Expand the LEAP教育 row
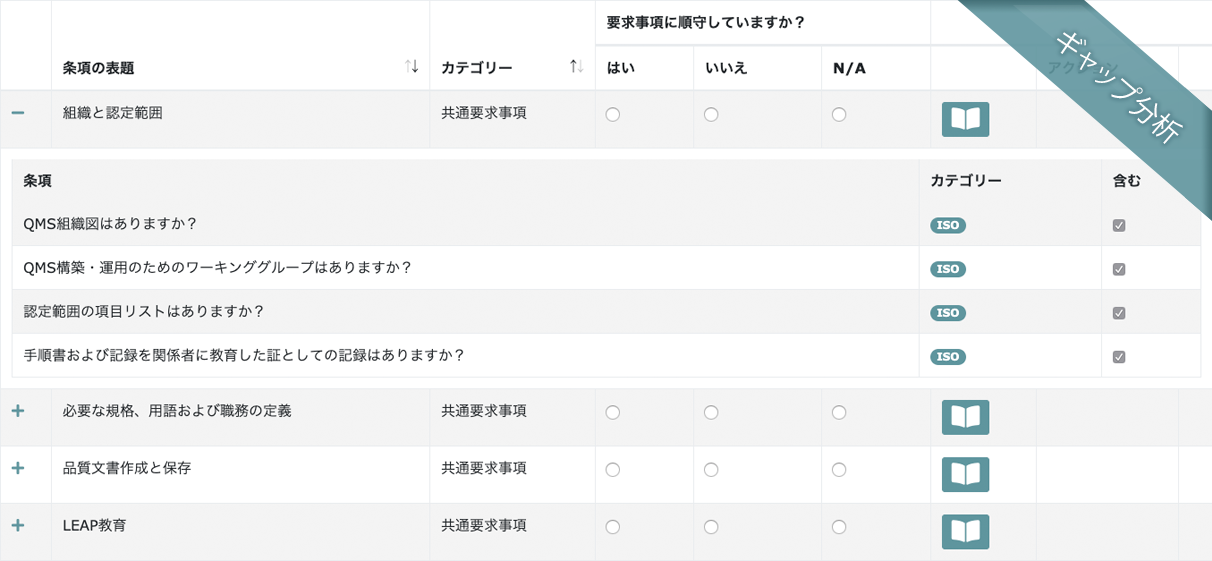This screenshot has width=1212, height=561. pos(18,525)
